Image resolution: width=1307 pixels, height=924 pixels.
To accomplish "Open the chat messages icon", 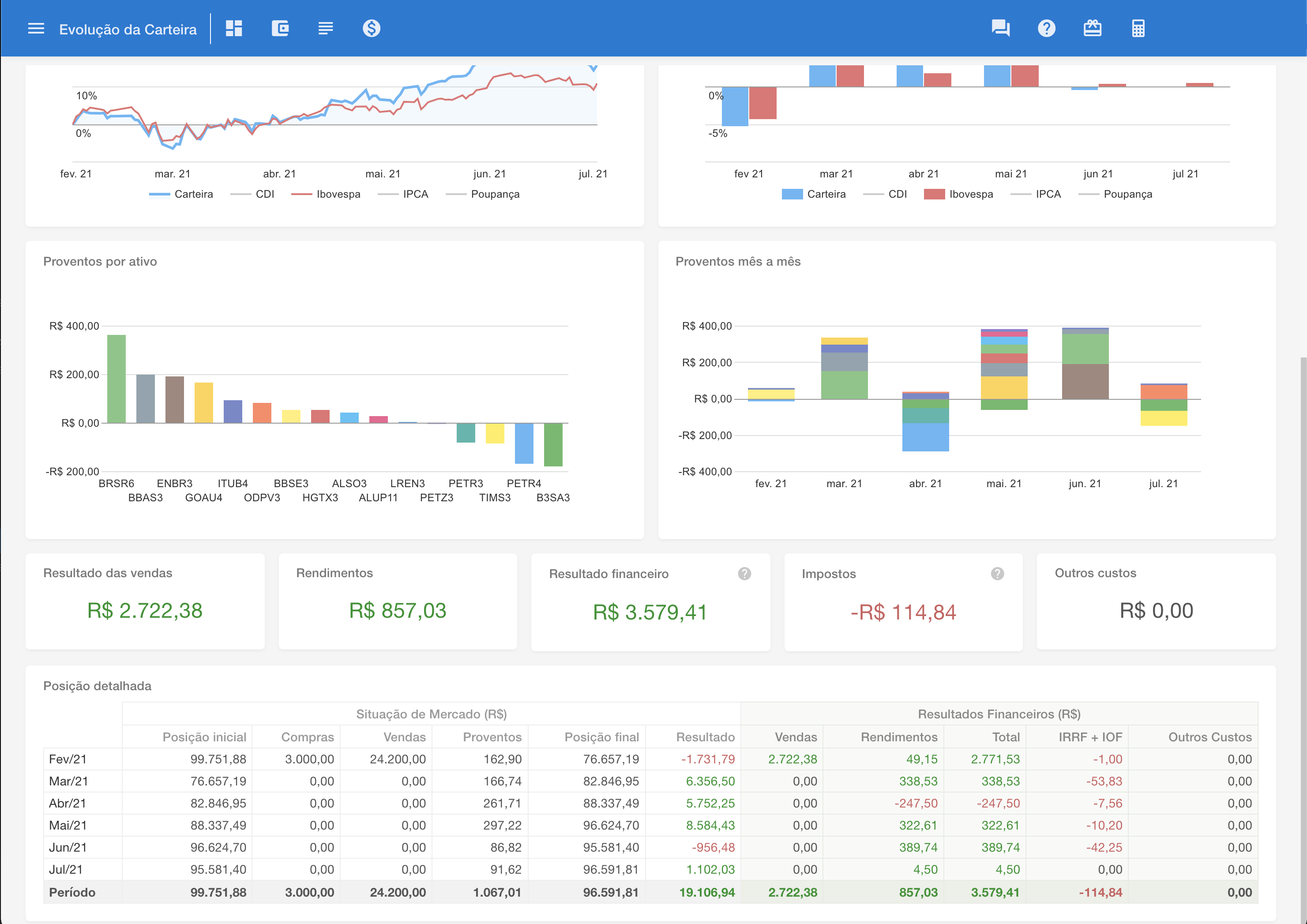I will point(1000,29).
